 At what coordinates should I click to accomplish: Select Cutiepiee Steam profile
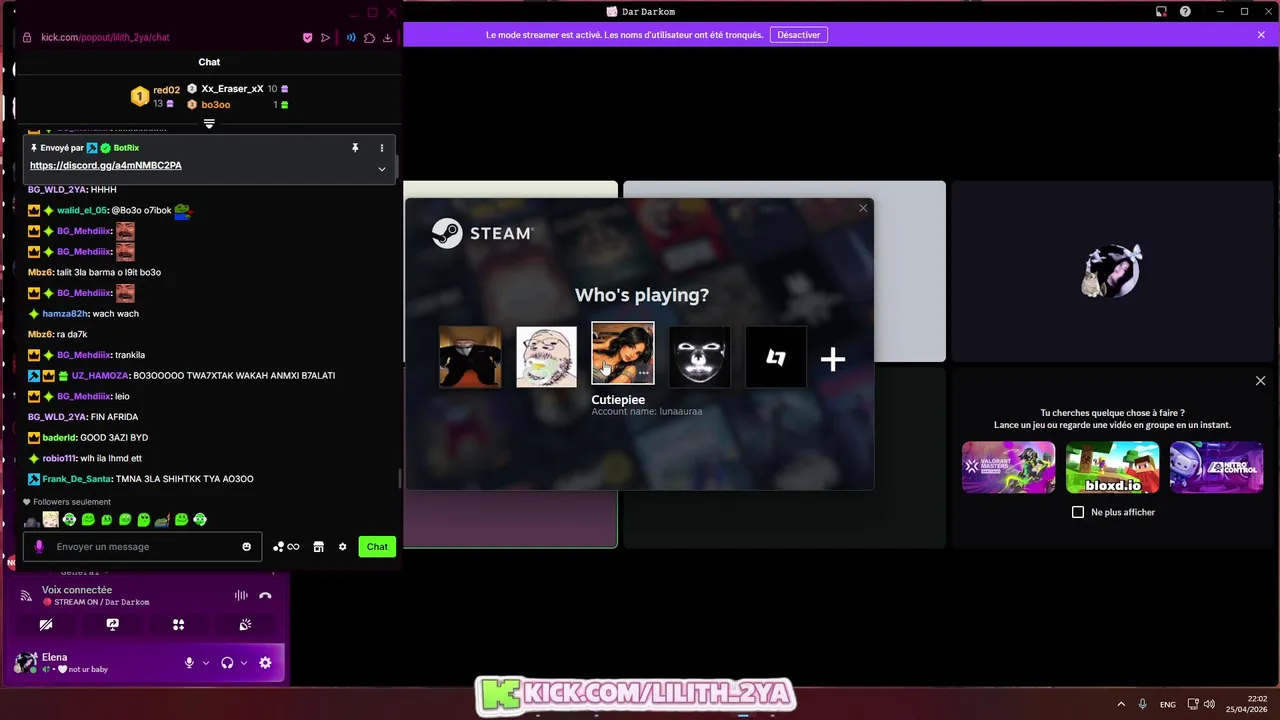[x=622, y=352]
